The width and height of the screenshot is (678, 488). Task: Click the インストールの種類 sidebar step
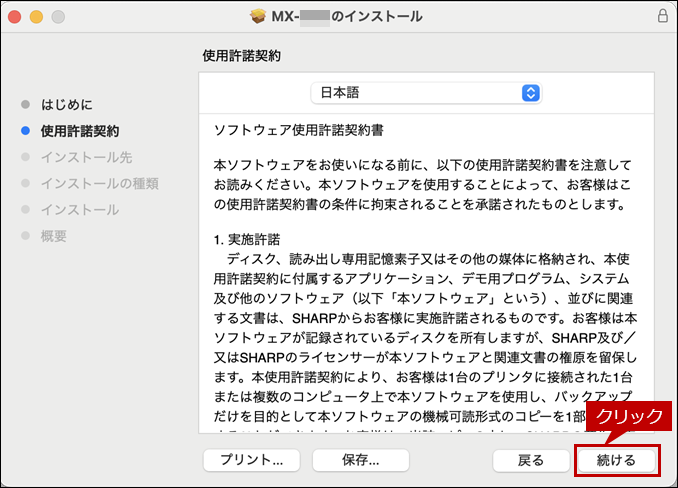pos(99,183)
